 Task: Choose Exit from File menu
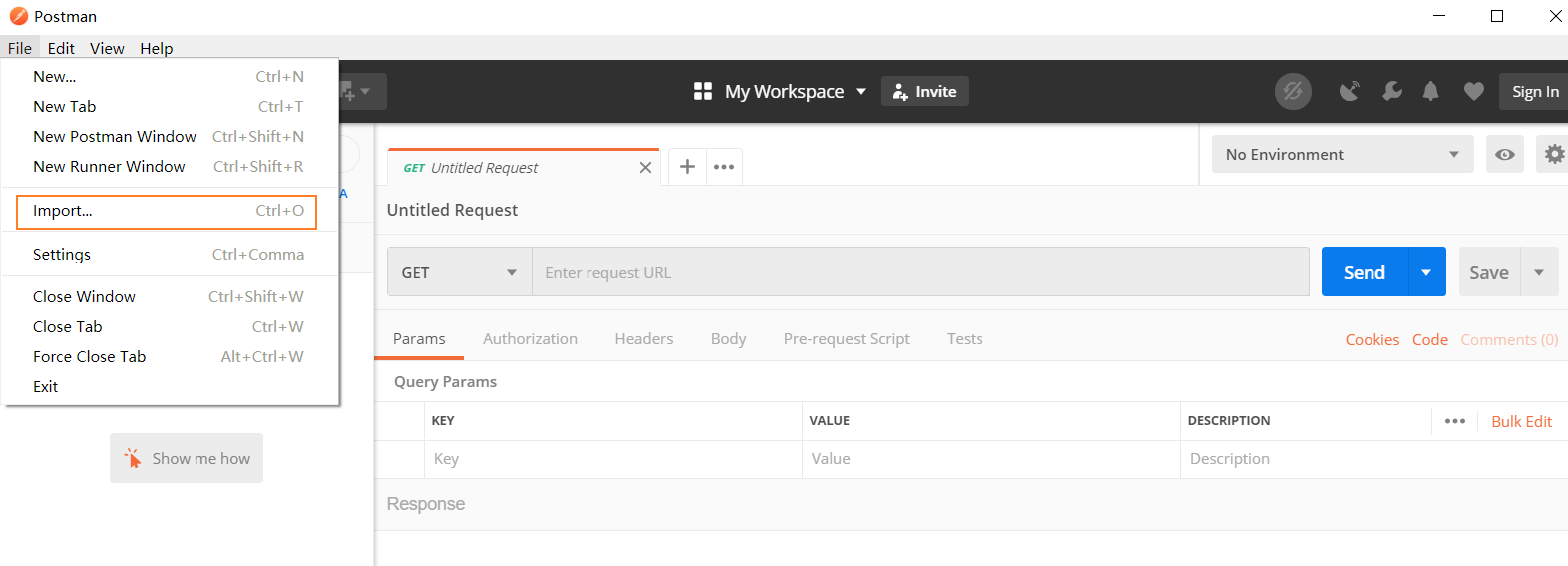[170, 386]
